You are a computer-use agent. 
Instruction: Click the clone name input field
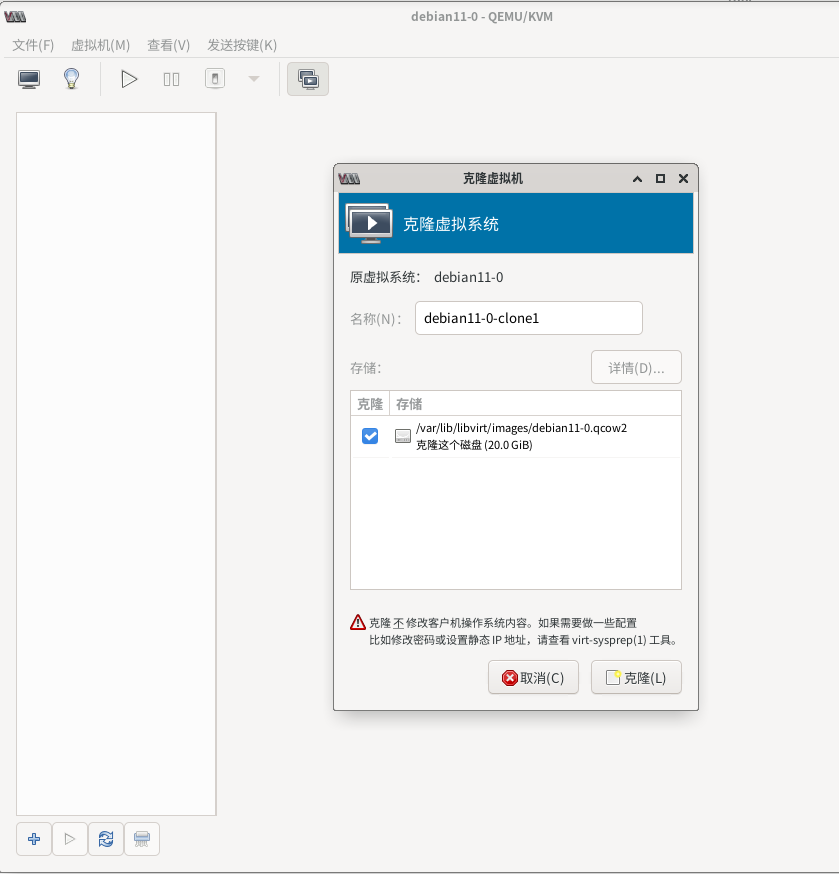[528, 318]
